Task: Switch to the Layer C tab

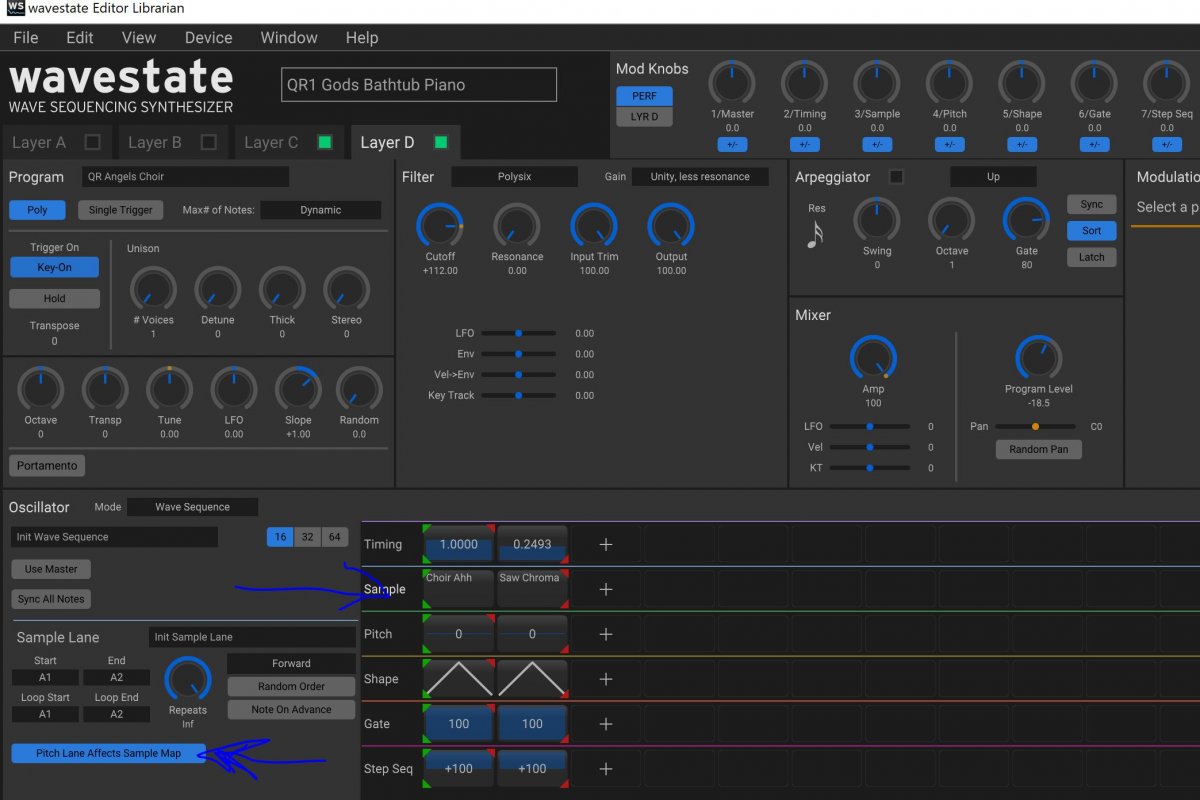Action: pyautogui.click(x=290, y=142)
